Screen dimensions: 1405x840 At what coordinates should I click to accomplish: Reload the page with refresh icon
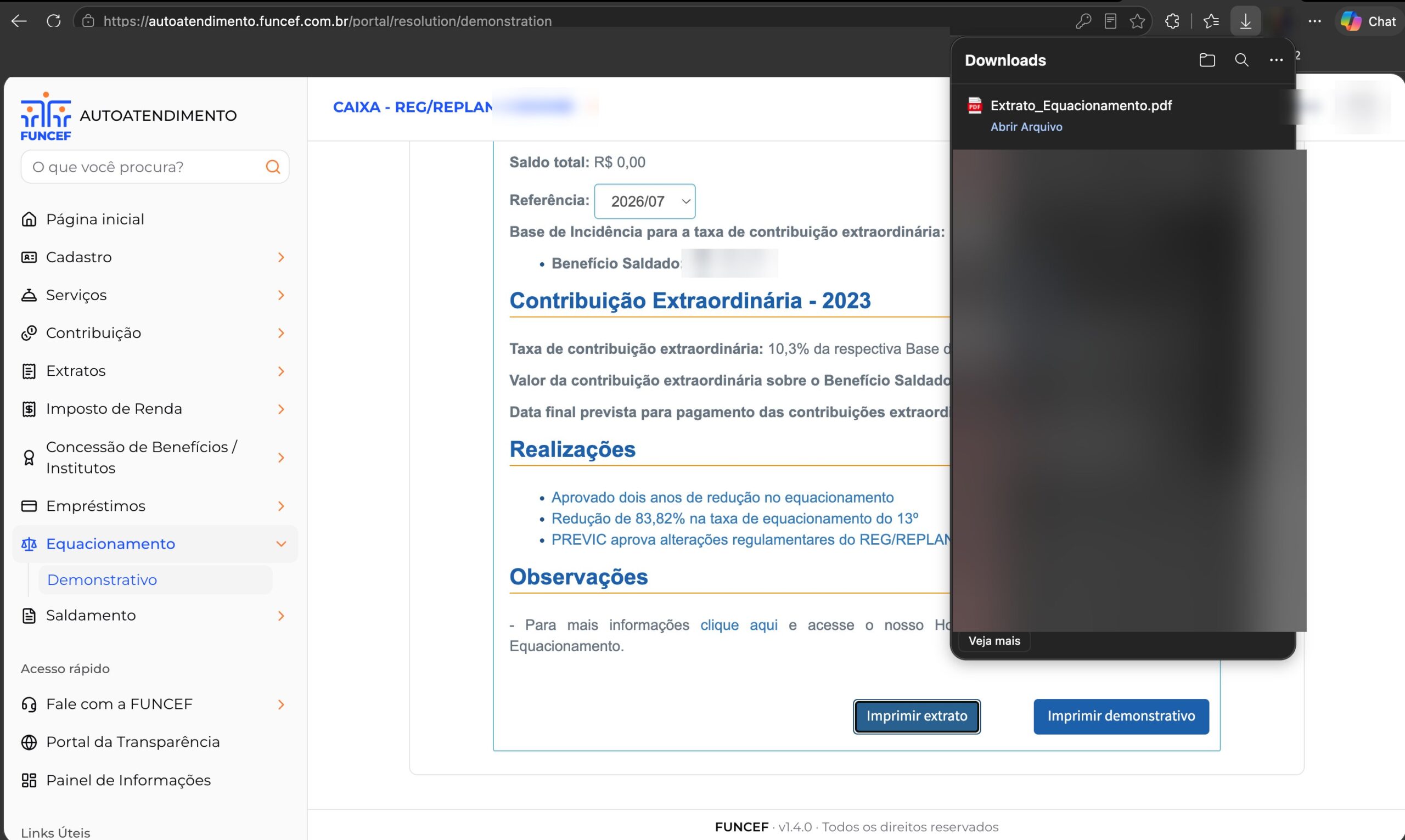54,21
